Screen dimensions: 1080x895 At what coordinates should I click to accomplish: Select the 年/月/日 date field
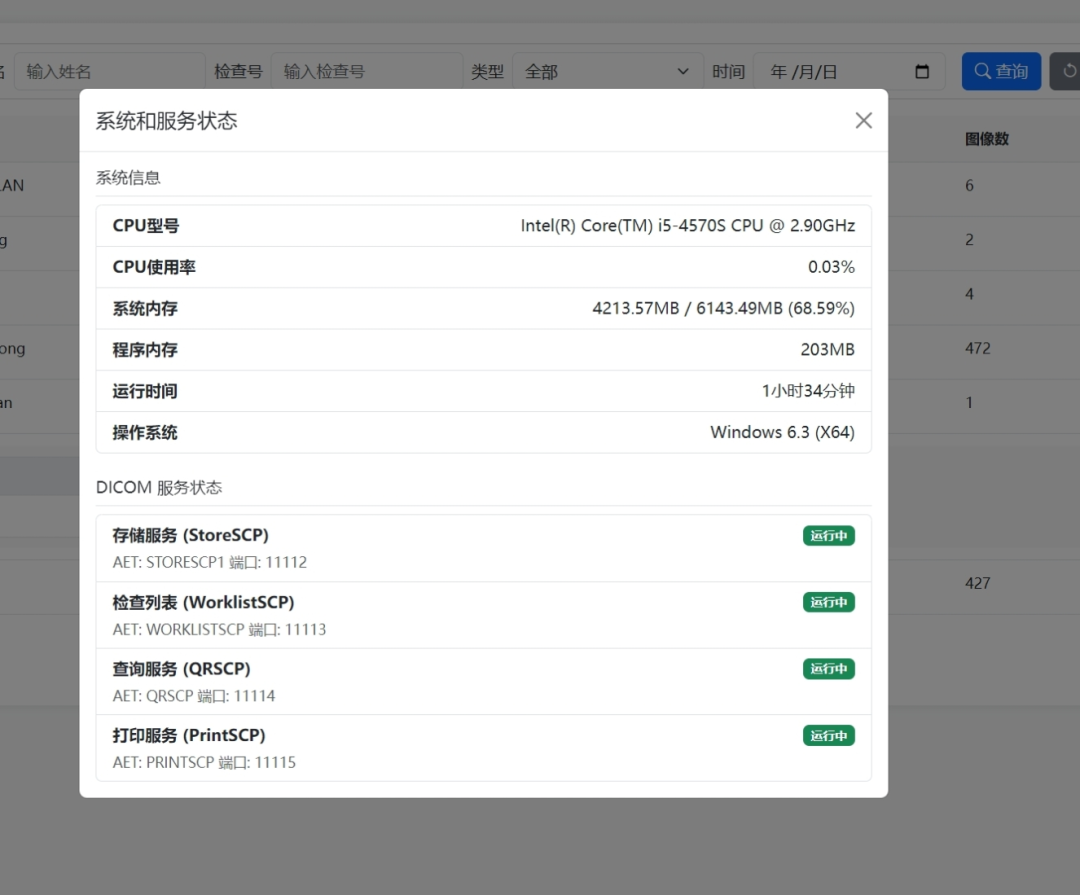(x=830, y=72)
